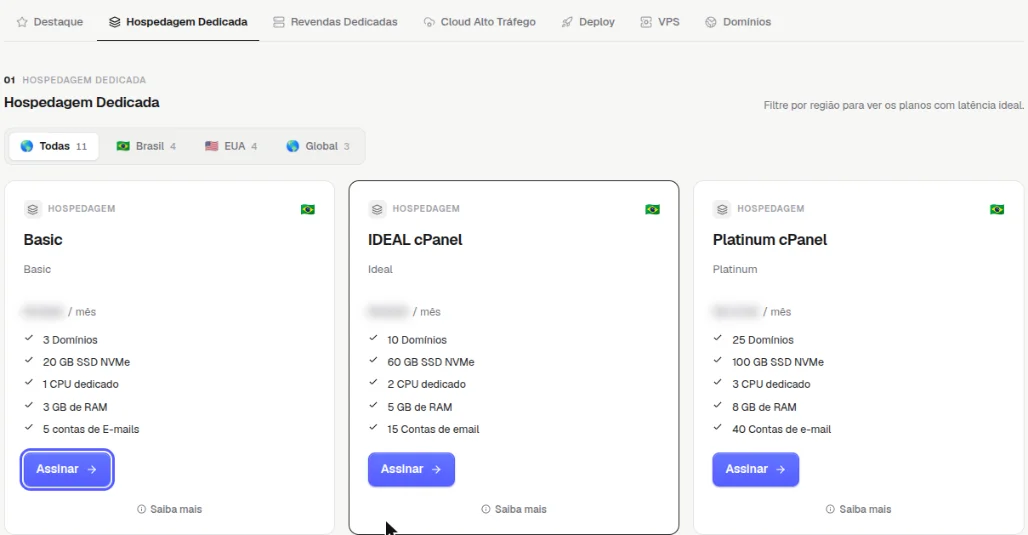
Task: Filter plans by Global region
Action: coord(318,146)
